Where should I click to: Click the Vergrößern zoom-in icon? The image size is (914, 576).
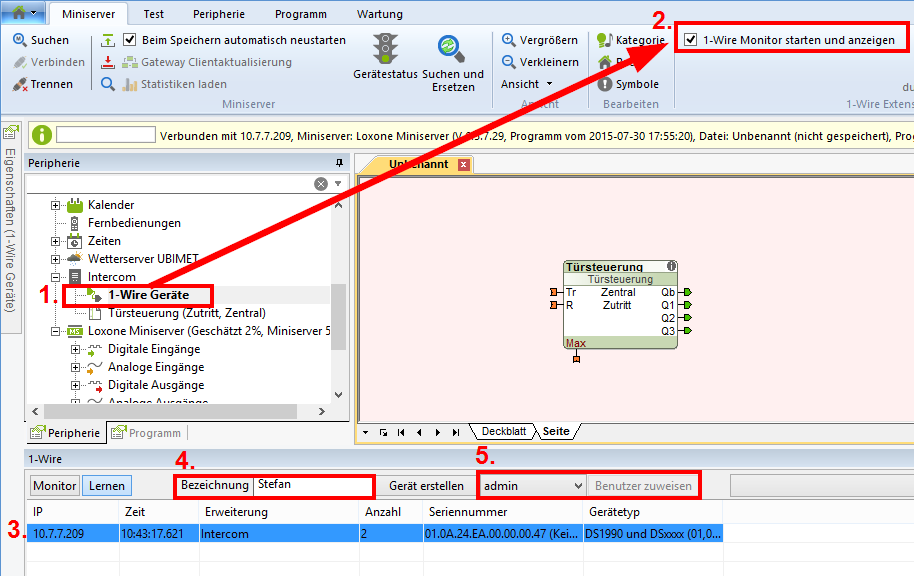(x=509, y=40)
